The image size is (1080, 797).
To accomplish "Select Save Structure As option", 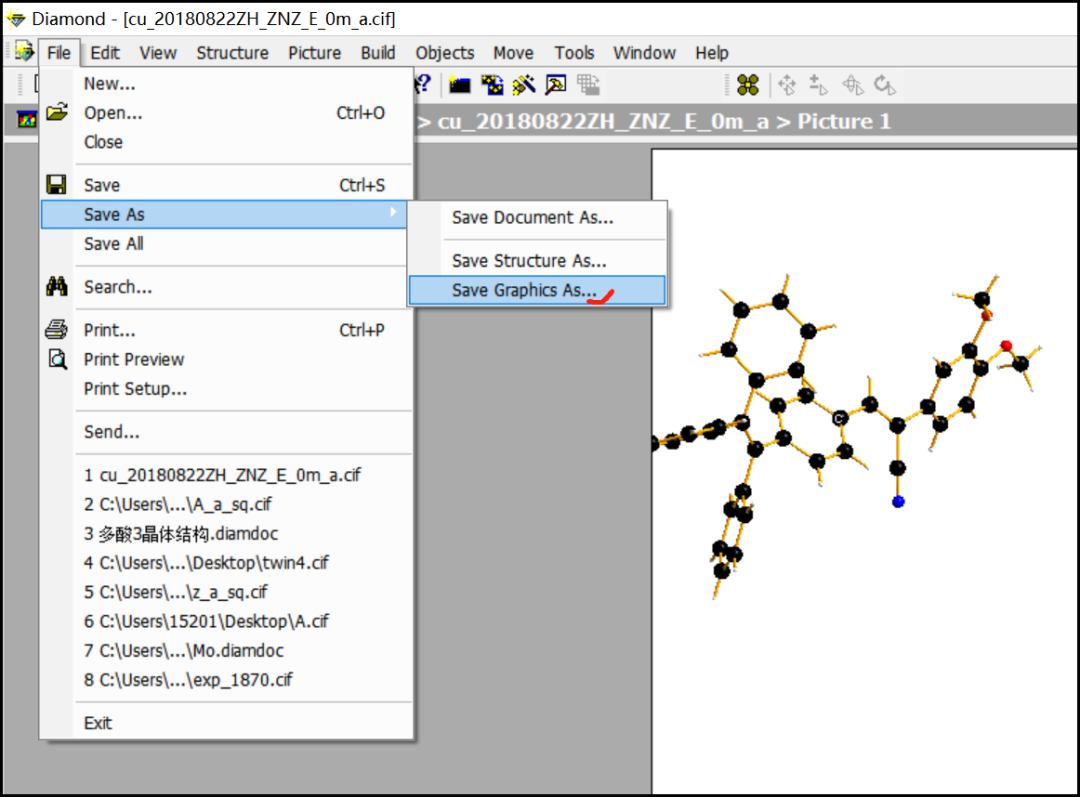I will coord(529,261).
